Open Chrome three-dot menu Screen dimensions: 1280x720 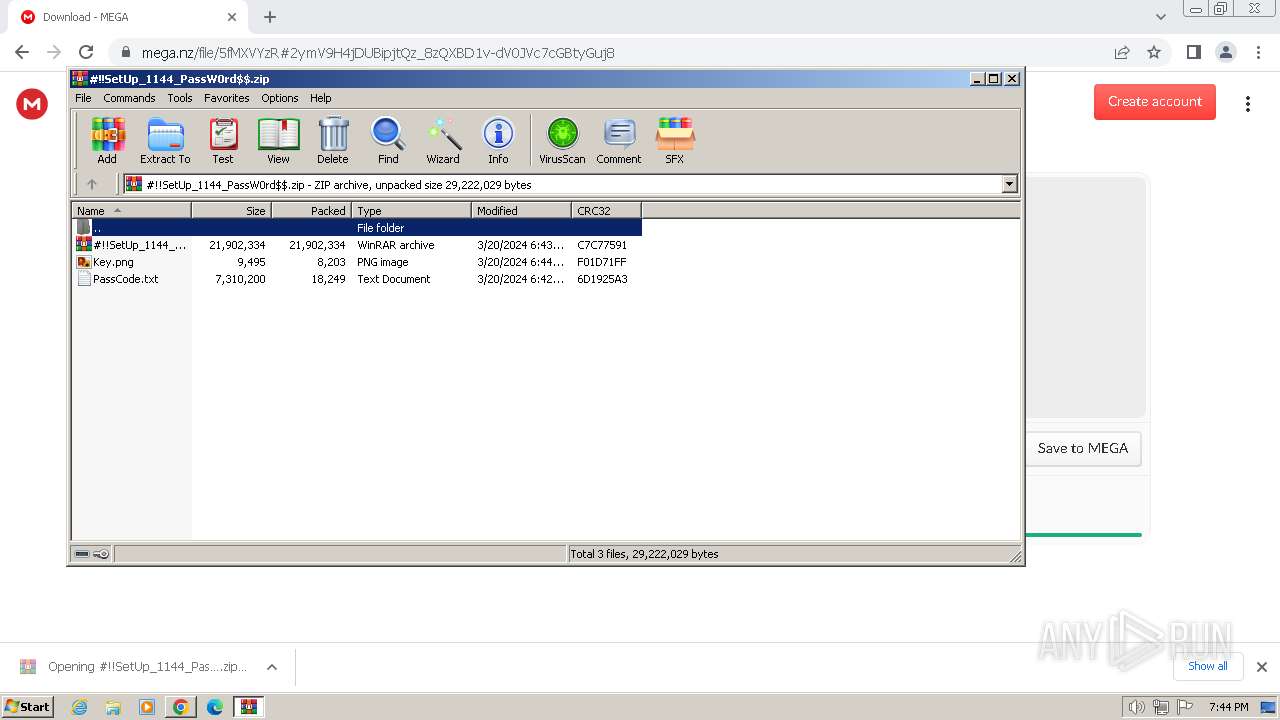1257,52
